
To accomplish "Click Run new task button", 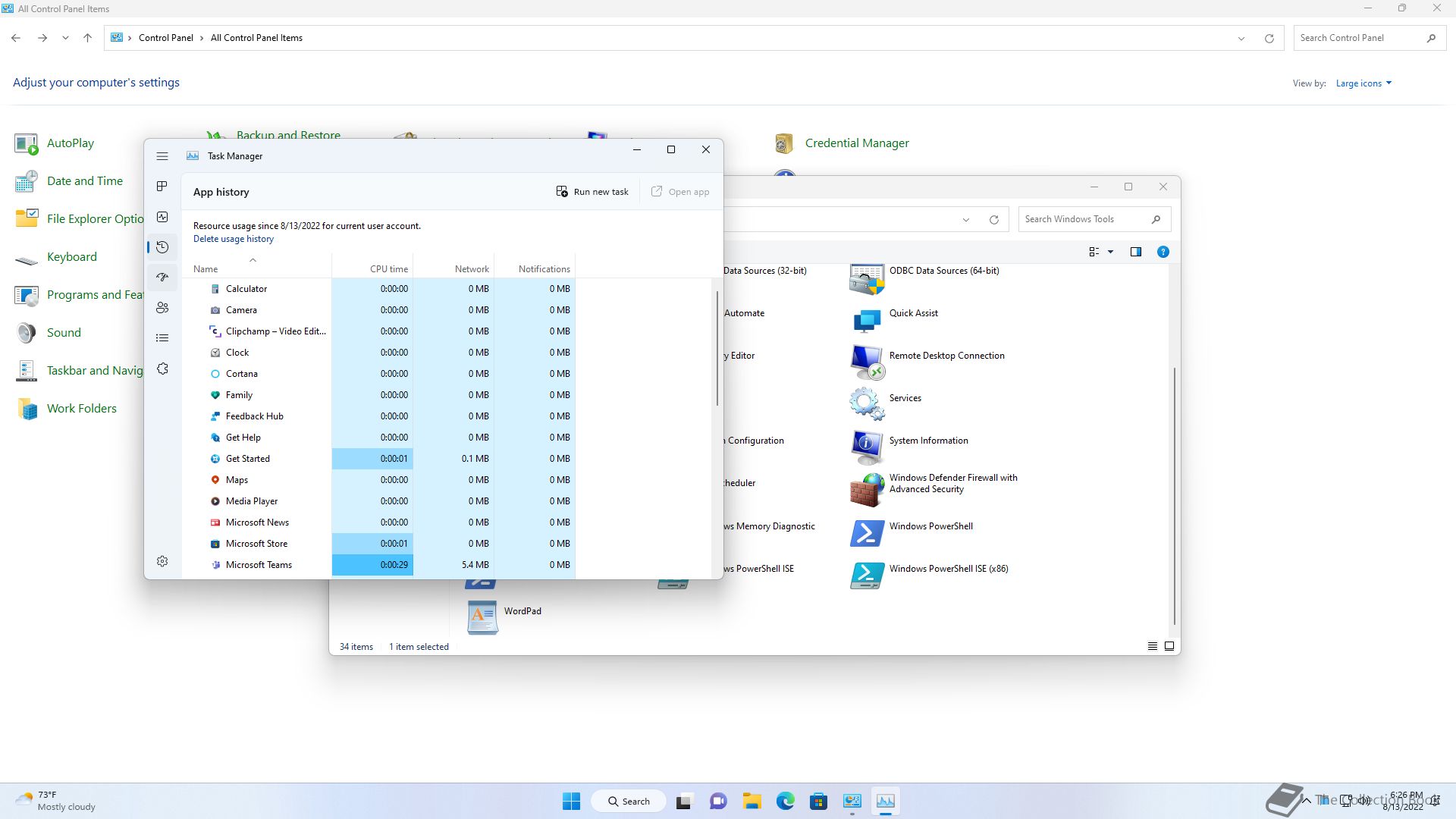I will [592, 192].
